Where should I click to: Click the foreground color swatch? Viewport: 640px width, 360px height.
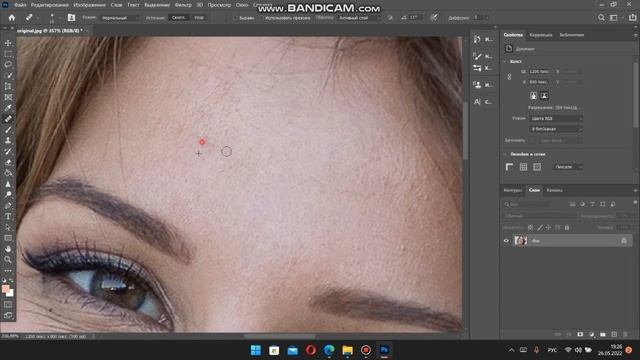(x=5, y=289)
